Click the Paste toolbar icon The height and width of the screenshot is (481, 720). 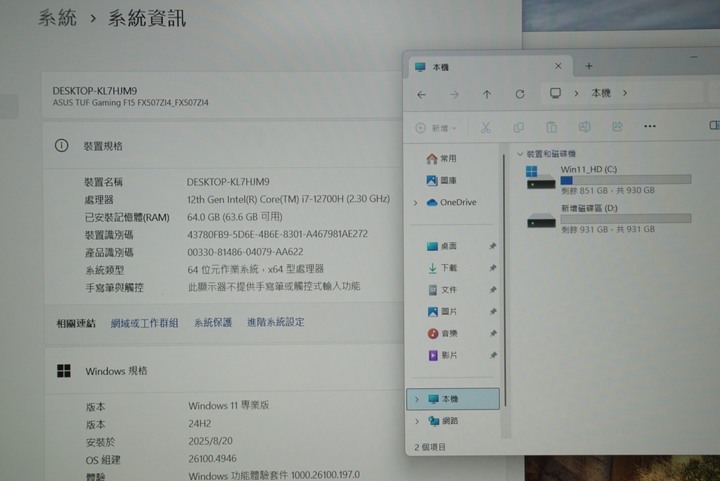coord(551,127)
